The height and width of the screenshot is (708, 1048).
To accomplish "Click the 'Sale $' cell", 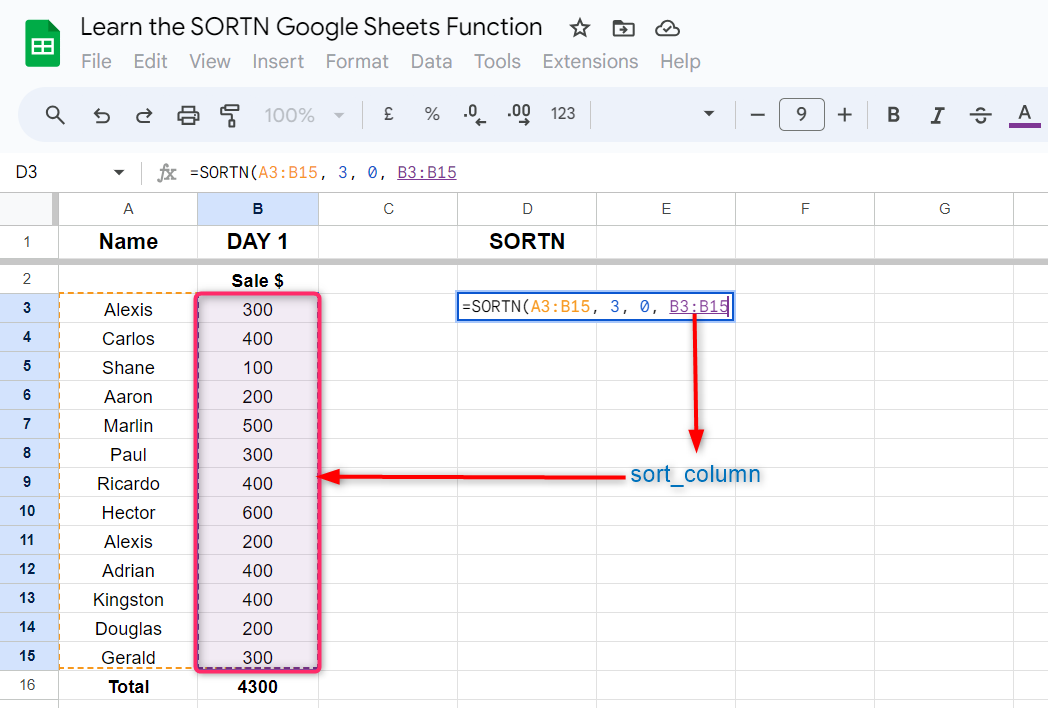I will (258, 280).
